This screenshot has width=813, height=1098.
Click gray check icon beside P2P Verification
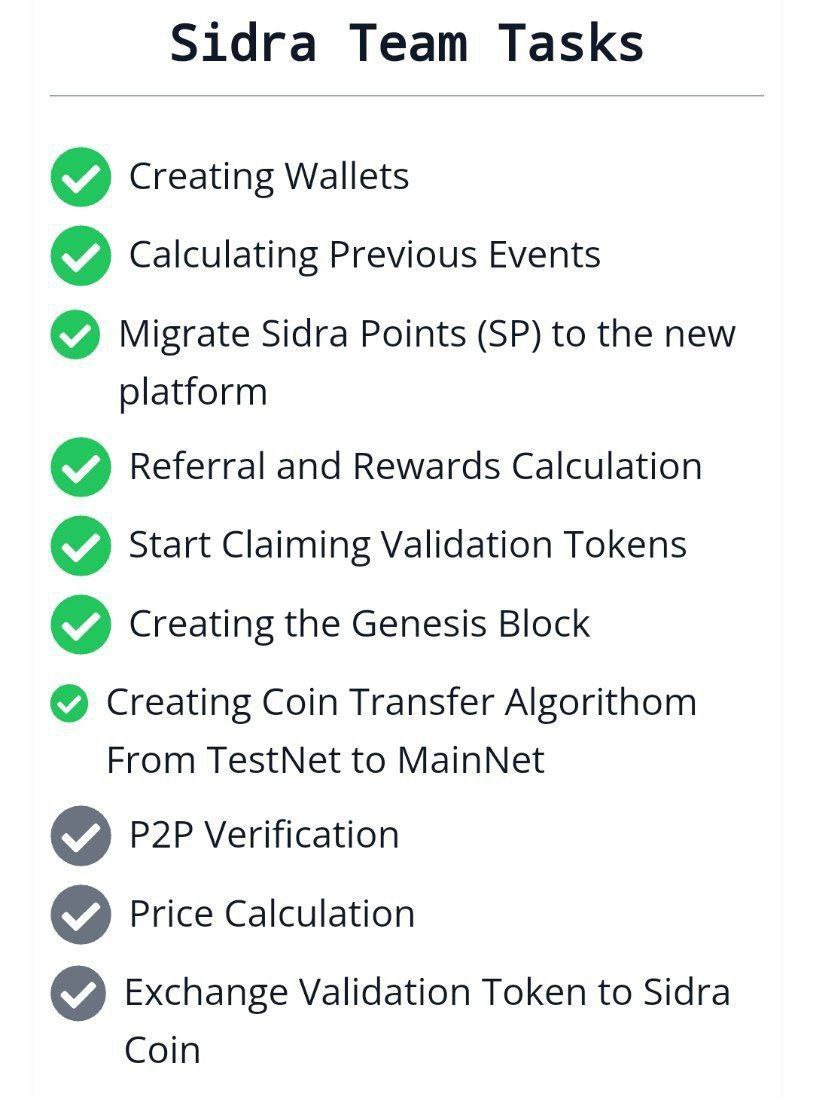pos(81,835)
